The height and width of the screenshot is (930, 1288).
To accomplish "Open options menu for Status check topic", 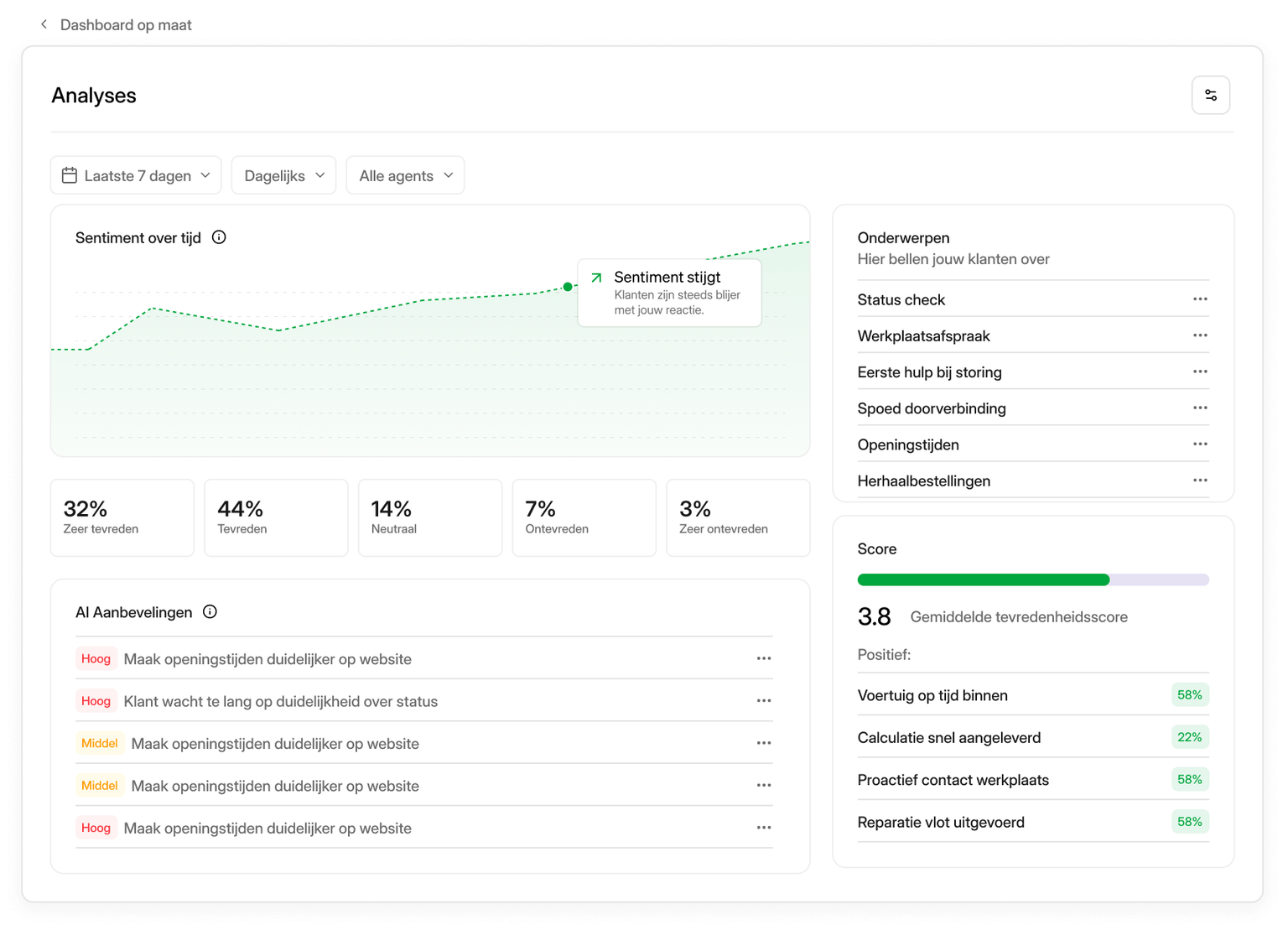I will pyautogui.click(x=1199, y=299).
